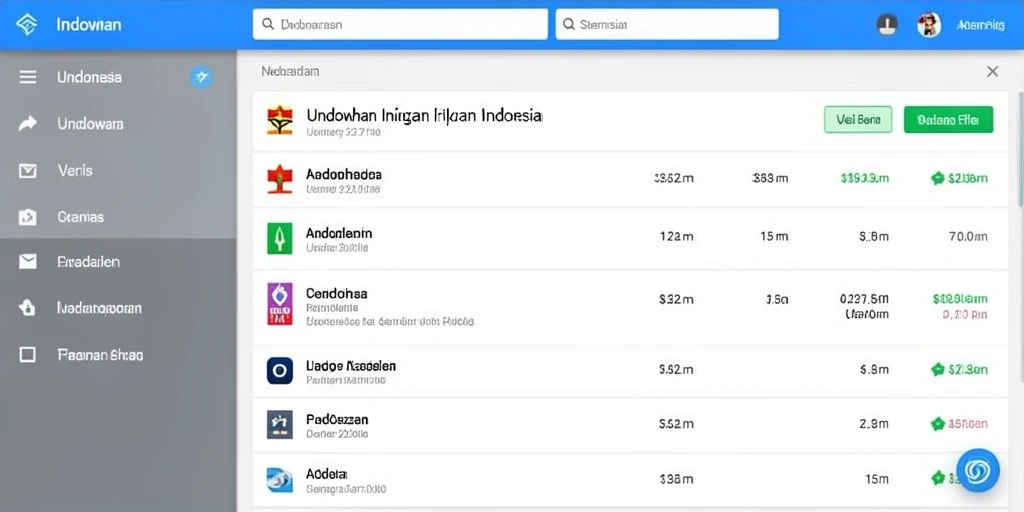Click the search magnifier in the first field

click(x=268, y=24)
